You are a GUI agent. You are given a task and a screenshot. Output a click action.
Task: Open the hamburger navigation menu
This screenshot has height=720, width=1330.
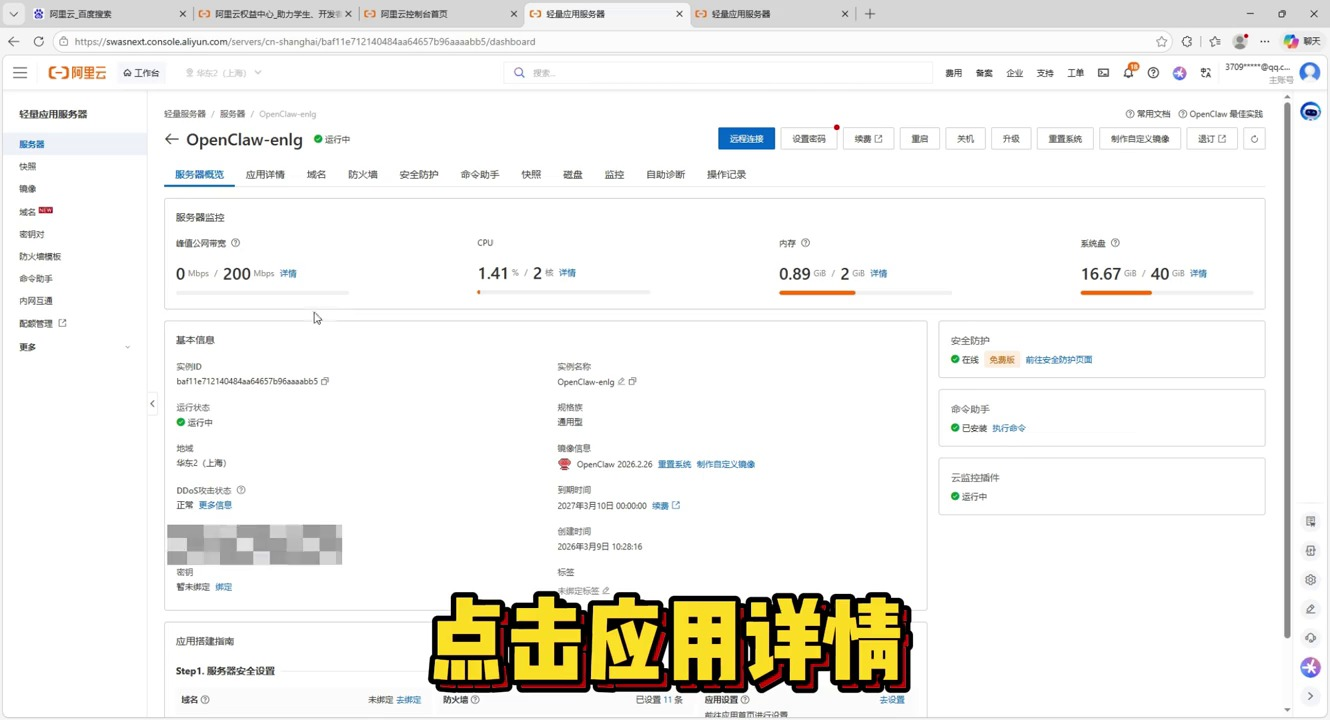pos(20,73)
